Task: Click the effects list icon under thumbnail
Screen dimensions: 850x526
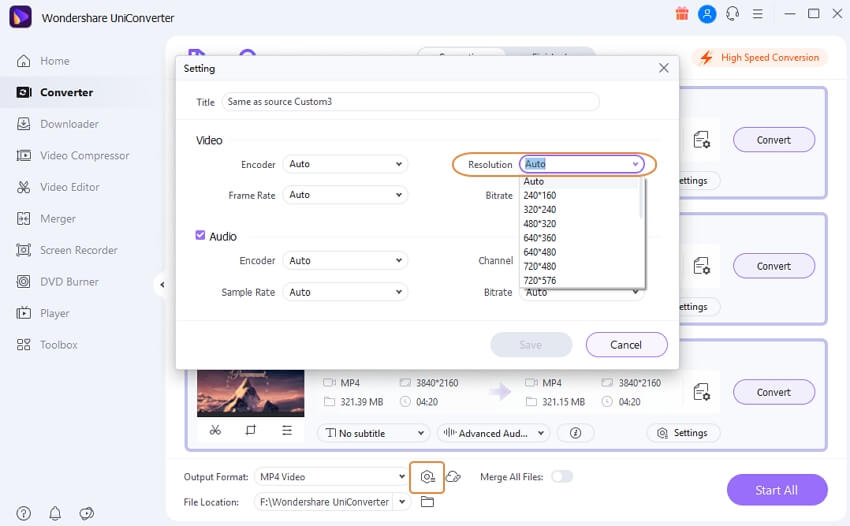Action: coord(287,430)
